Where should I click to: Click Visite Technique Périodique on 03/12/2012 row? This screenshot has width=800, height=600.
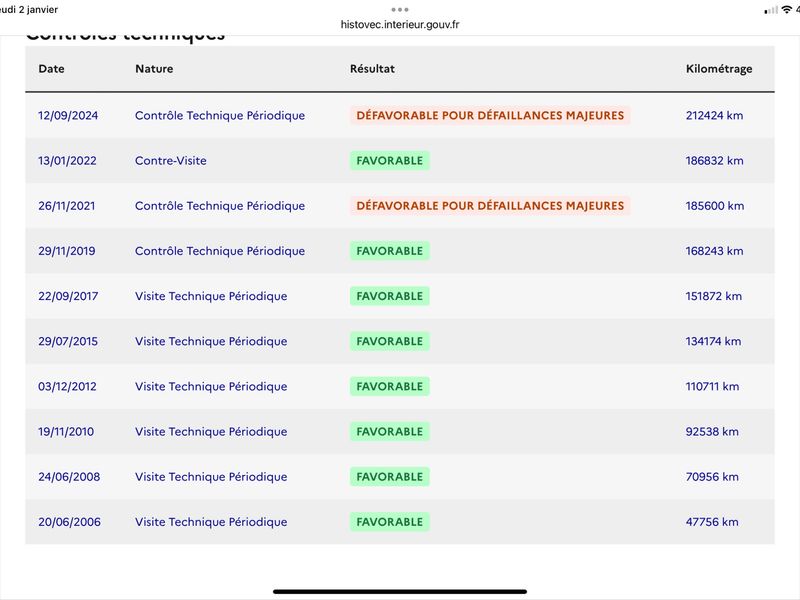[x=211, y=386]
